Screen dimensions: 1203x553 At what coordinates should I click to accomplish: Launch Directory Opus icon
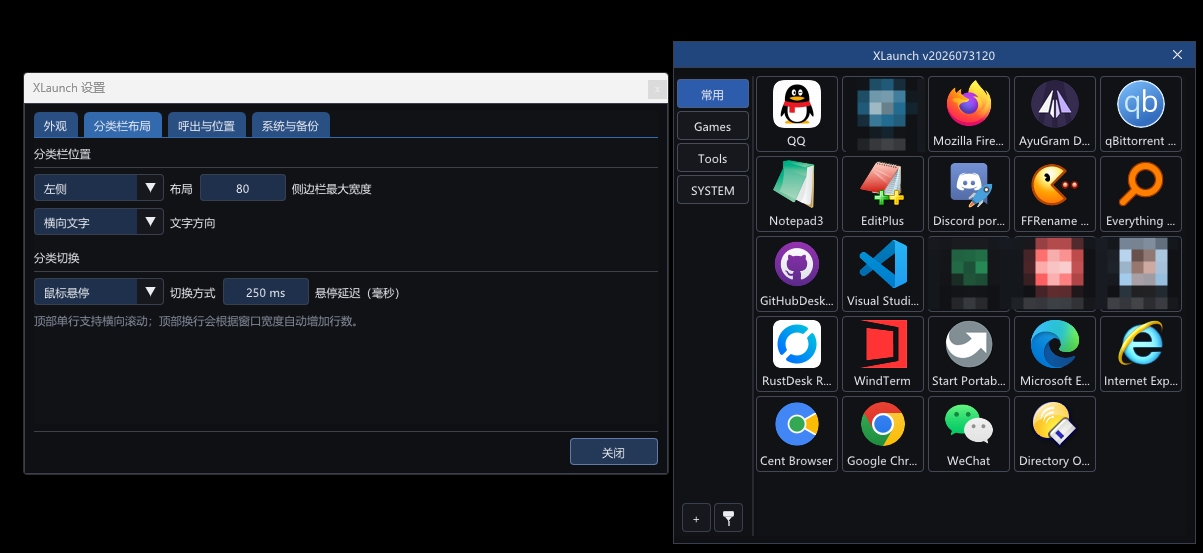tap(1054, 434)
